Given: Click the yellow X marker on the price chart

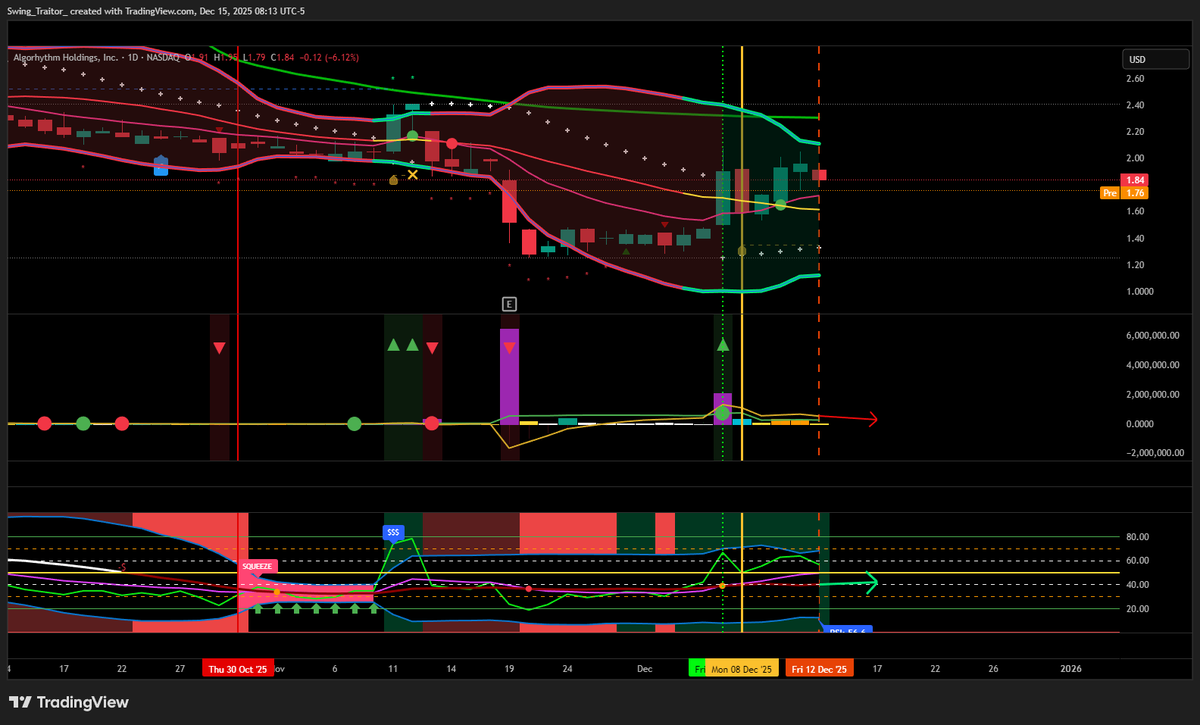Looking at the screenshot, I should [412, 175].
